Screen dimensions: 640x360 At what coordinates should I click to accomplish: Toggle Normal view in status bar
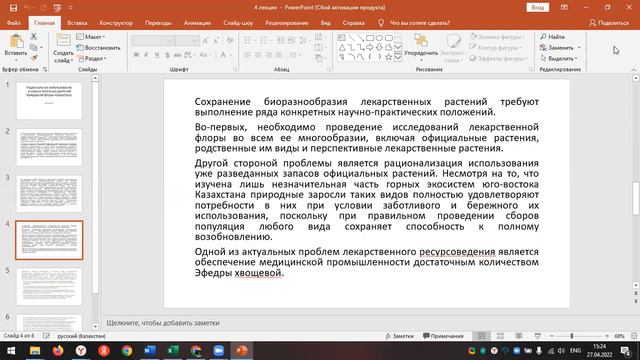pos(482,336)
